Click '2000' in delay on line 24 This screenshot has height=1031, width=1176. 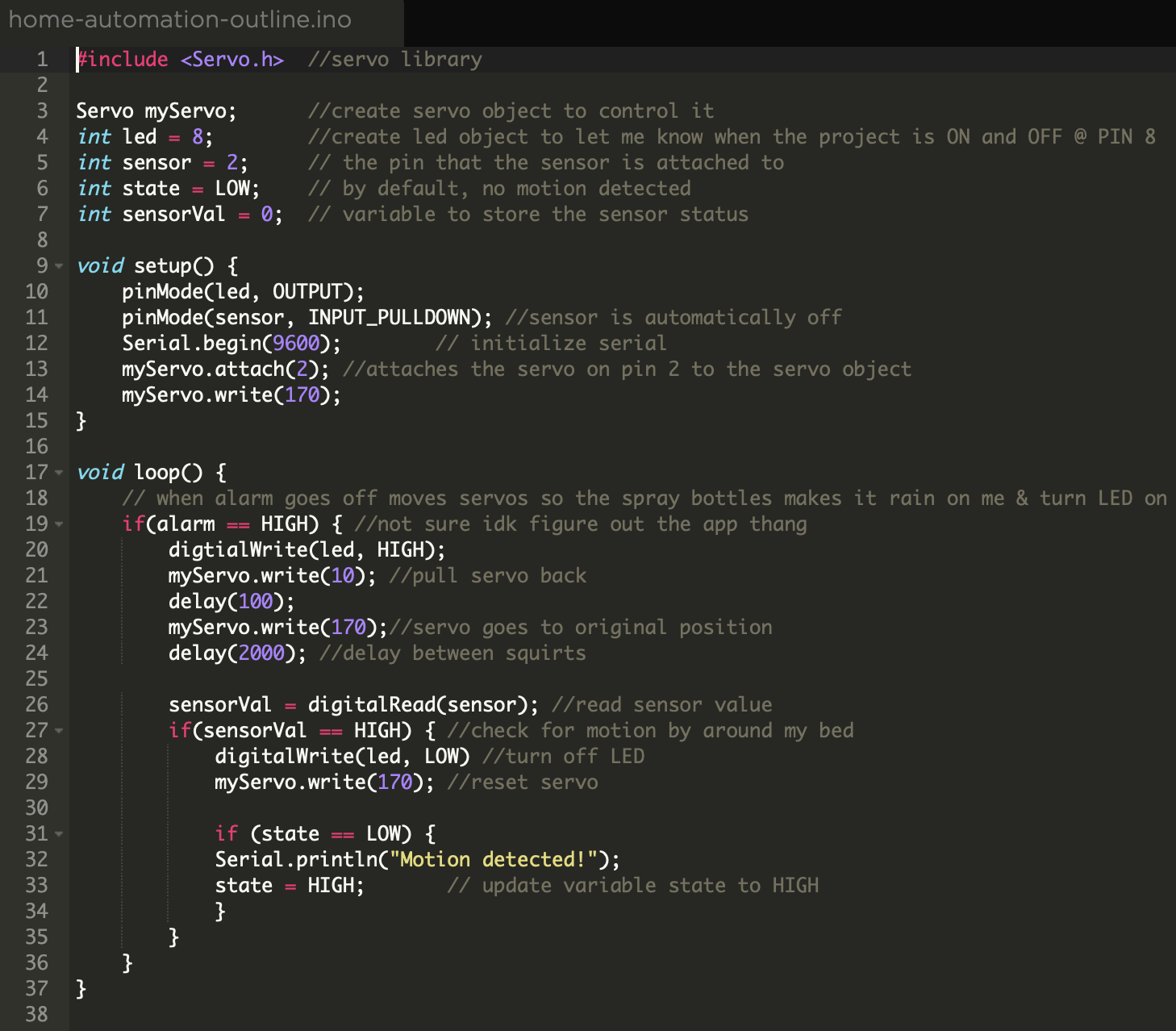click(261, 653)
